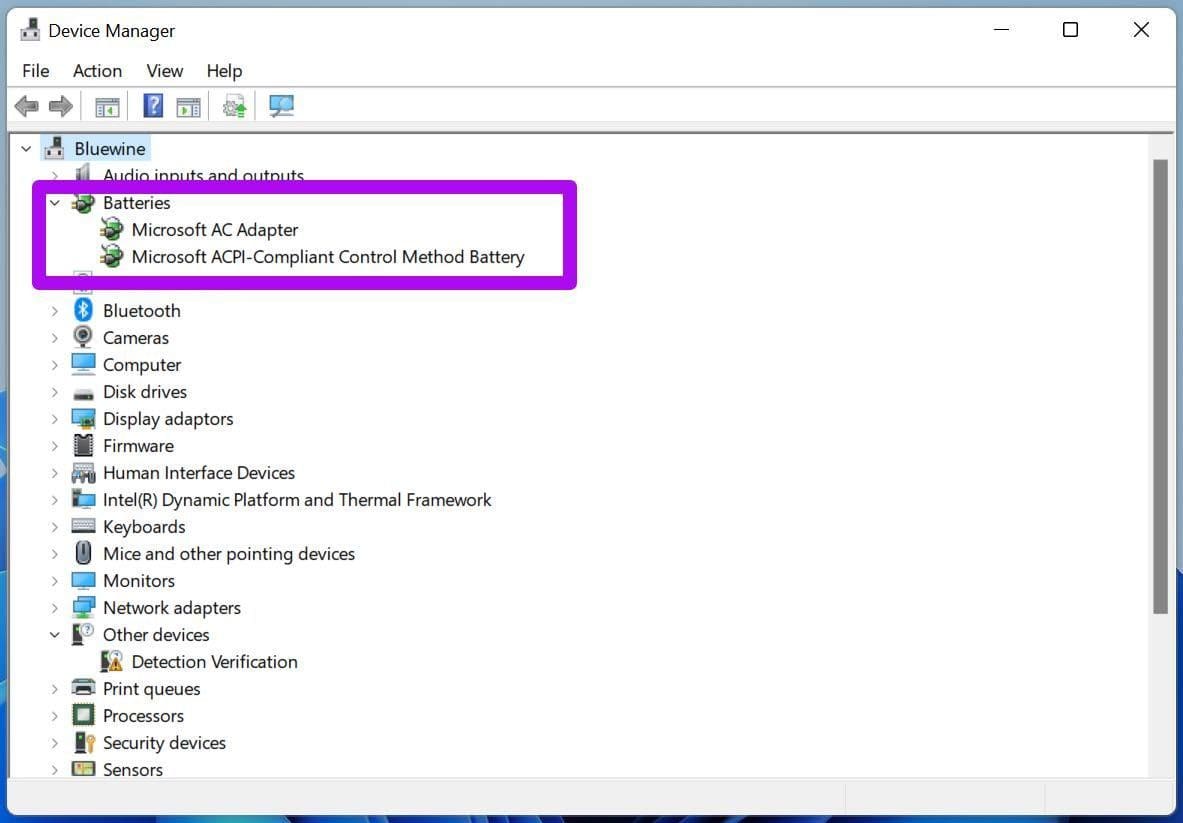
Task: Click the Keyboards icon
Action: click(83, 526)
